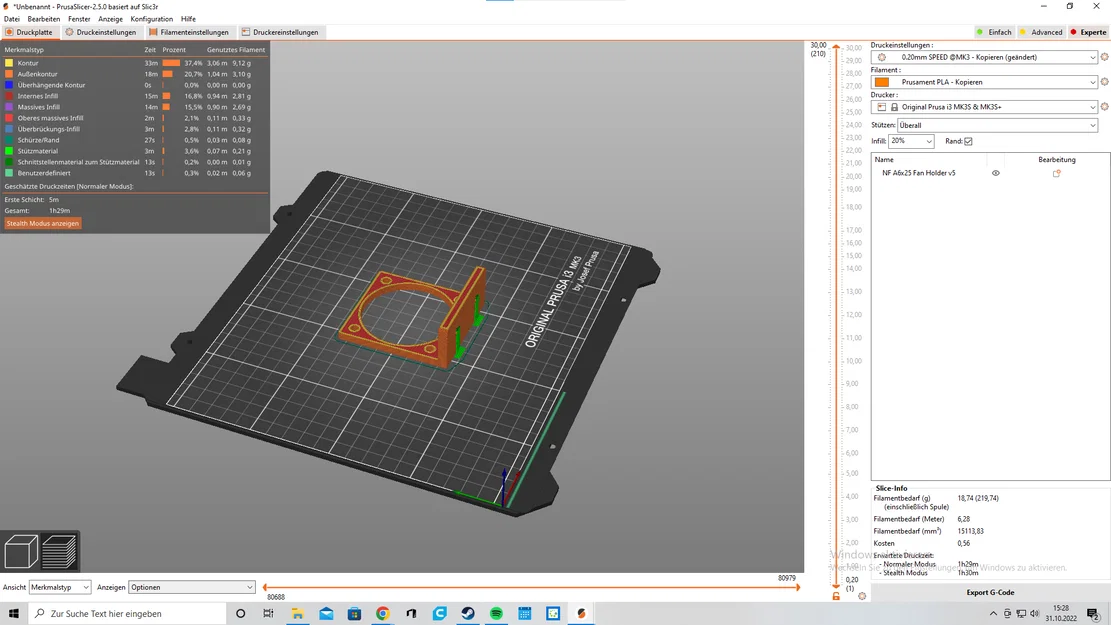
Task: Click the gear icon inside print settings dropdown
Action: (881, 57)
